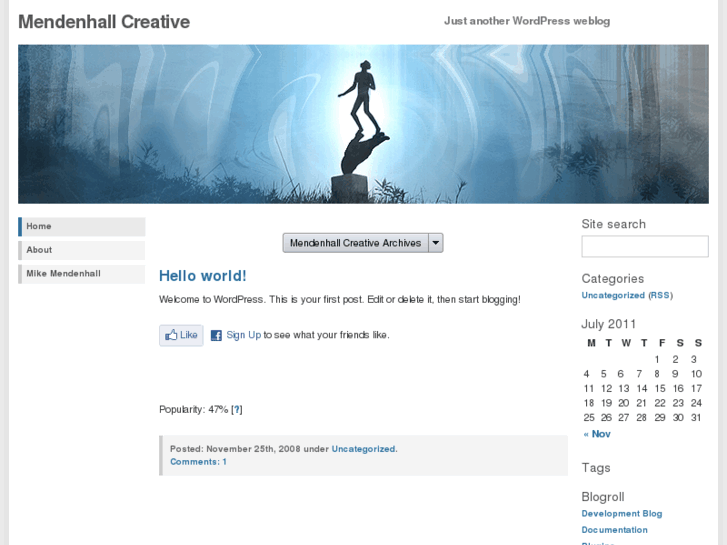Open the About page in sidebar

point(82,250)
